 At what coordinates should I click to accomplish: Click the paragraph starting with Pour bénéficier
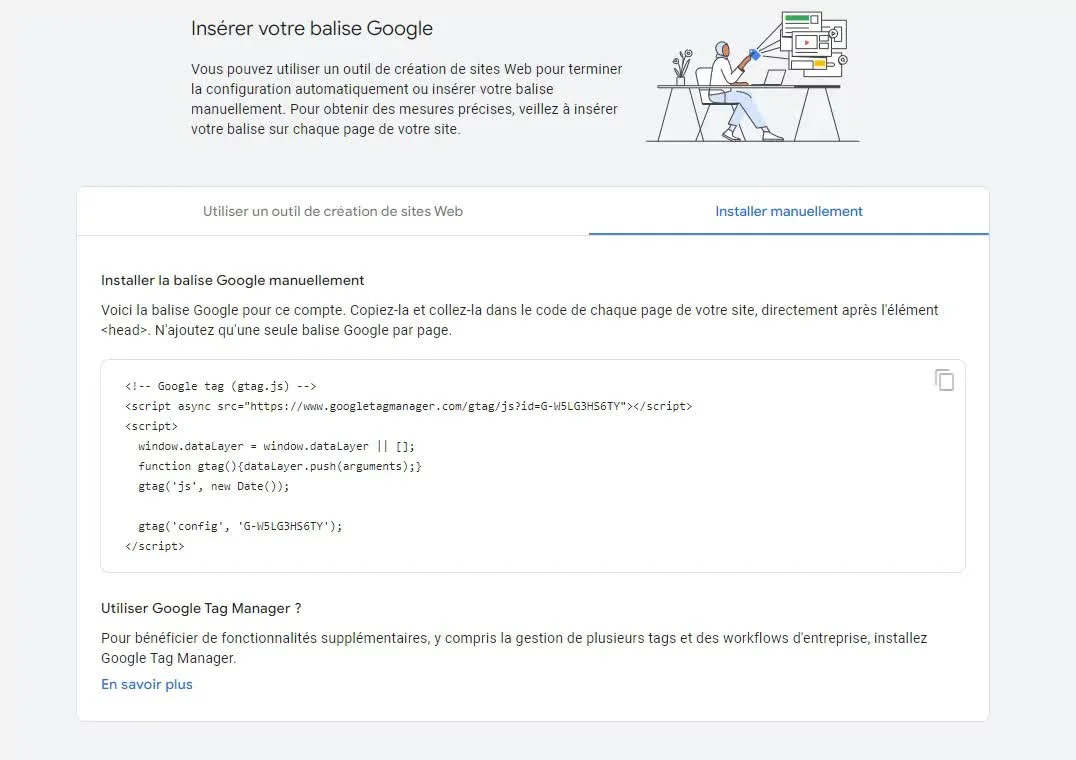[514, 648]
